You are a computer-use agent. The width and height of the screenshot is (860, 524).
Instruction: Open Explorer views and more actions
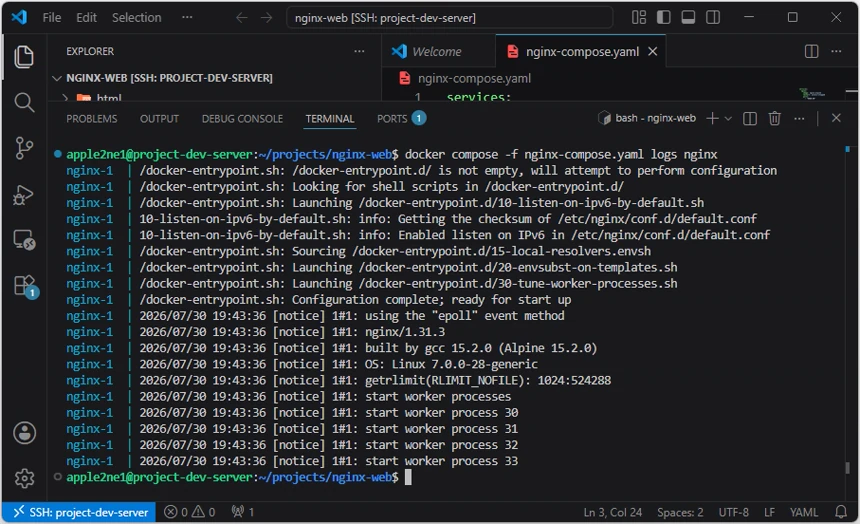(x=359, y=51)
